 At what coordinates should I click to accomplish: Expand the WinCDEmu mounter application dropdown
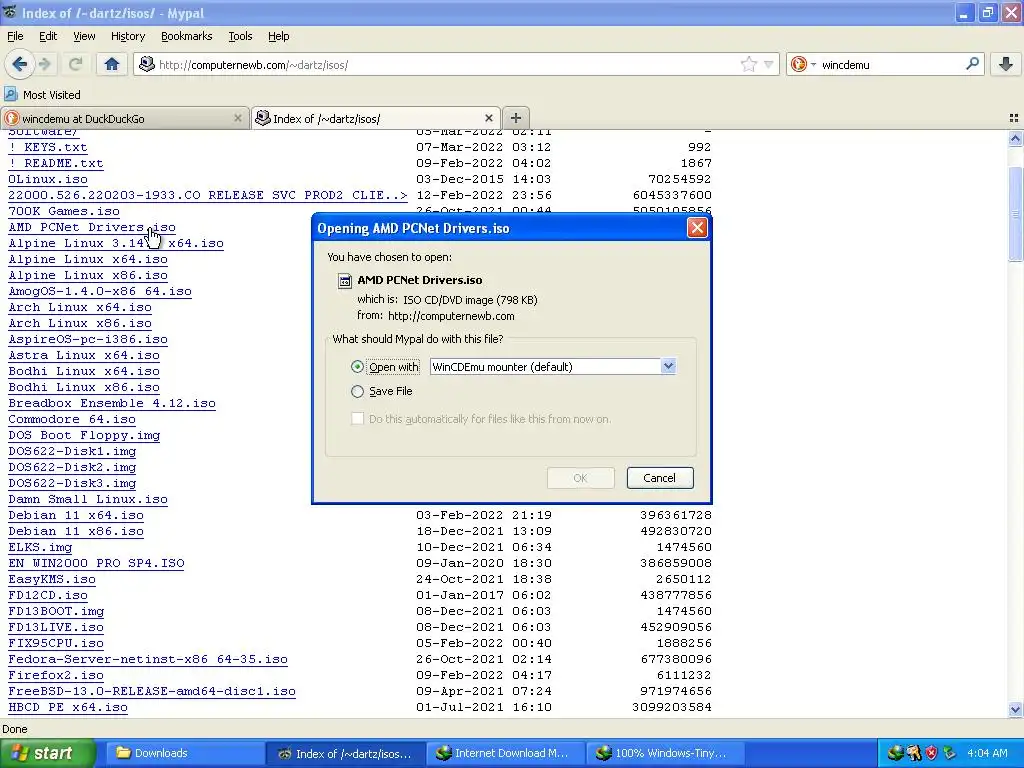tap(668, 366)
